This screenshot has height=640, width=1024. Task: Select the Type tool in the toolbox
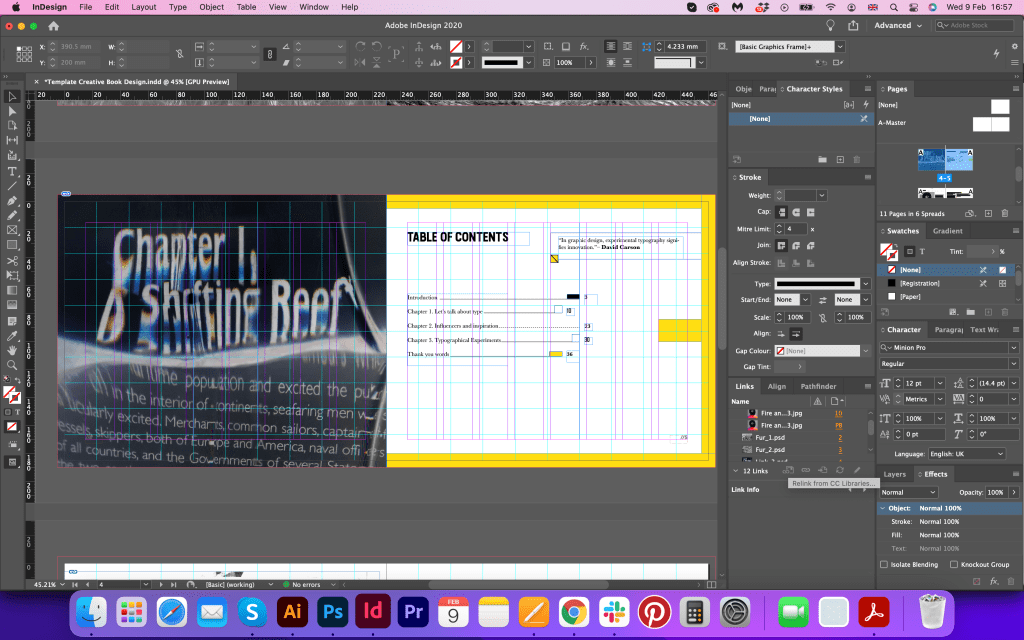point(12,171)
